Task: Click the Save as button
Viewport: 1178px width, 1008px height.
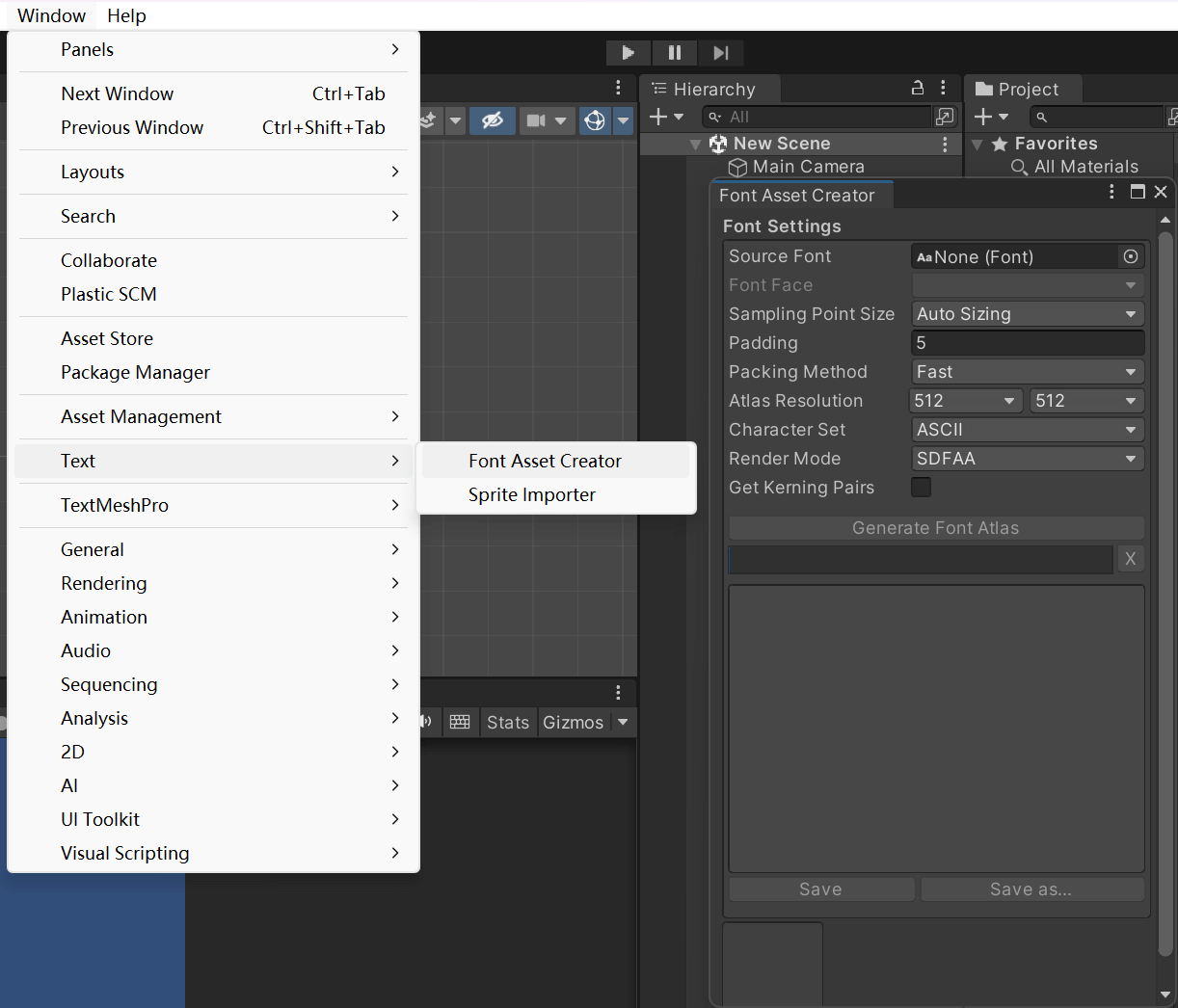Action: pos(1031,889)
